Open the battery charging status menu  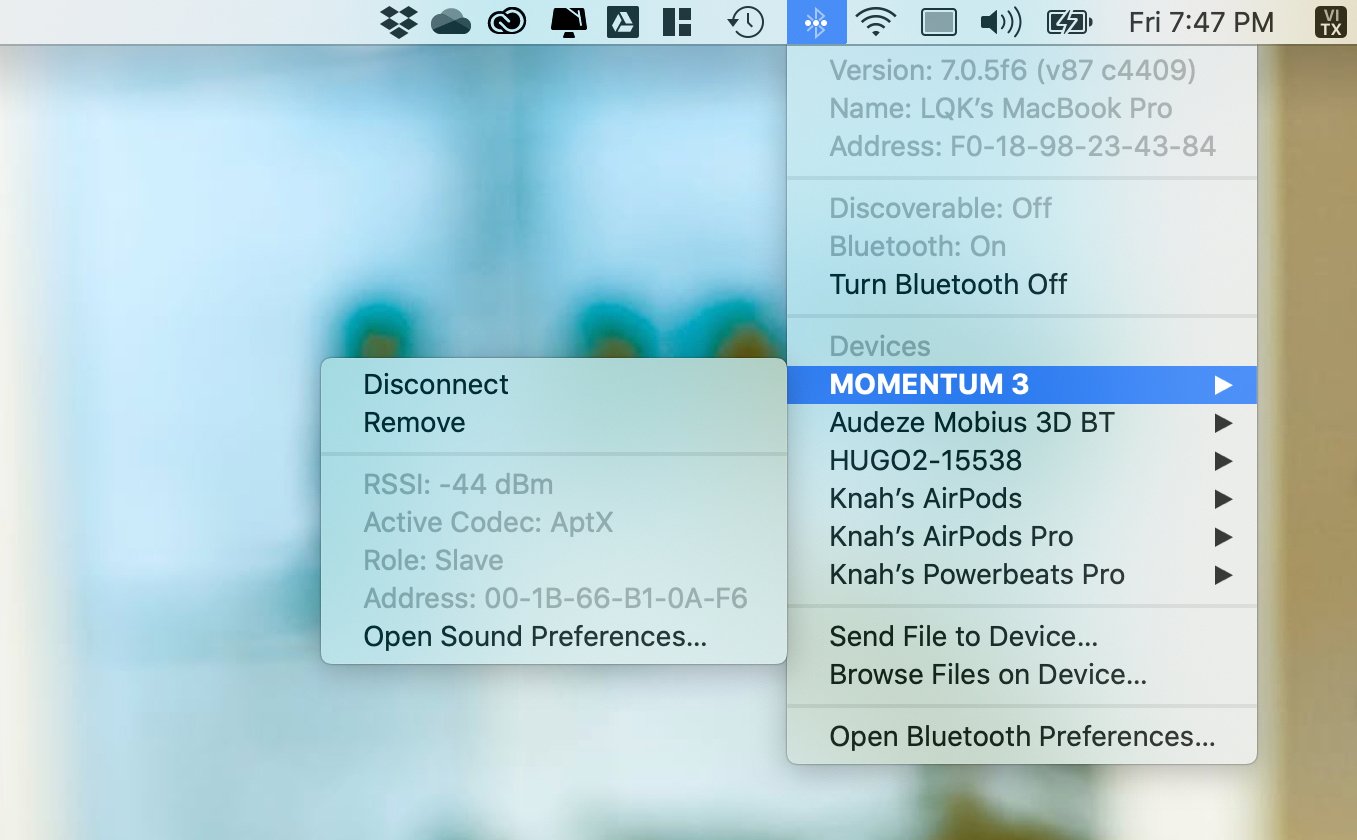click(1066, 21)
